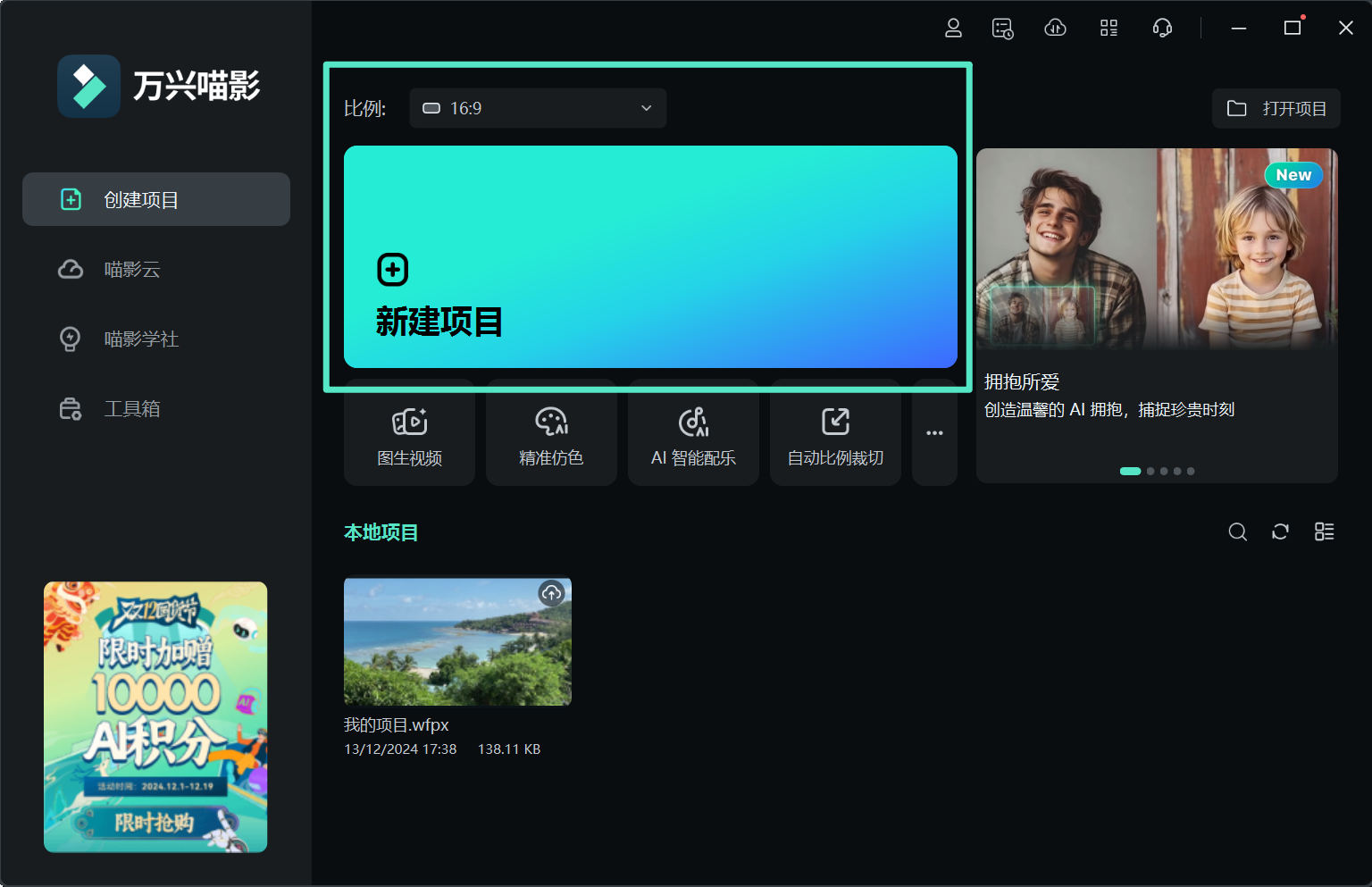The width and height of the screenshot is (1372, 887).
Task: Click the account profile icon
Action: point(952,28)
